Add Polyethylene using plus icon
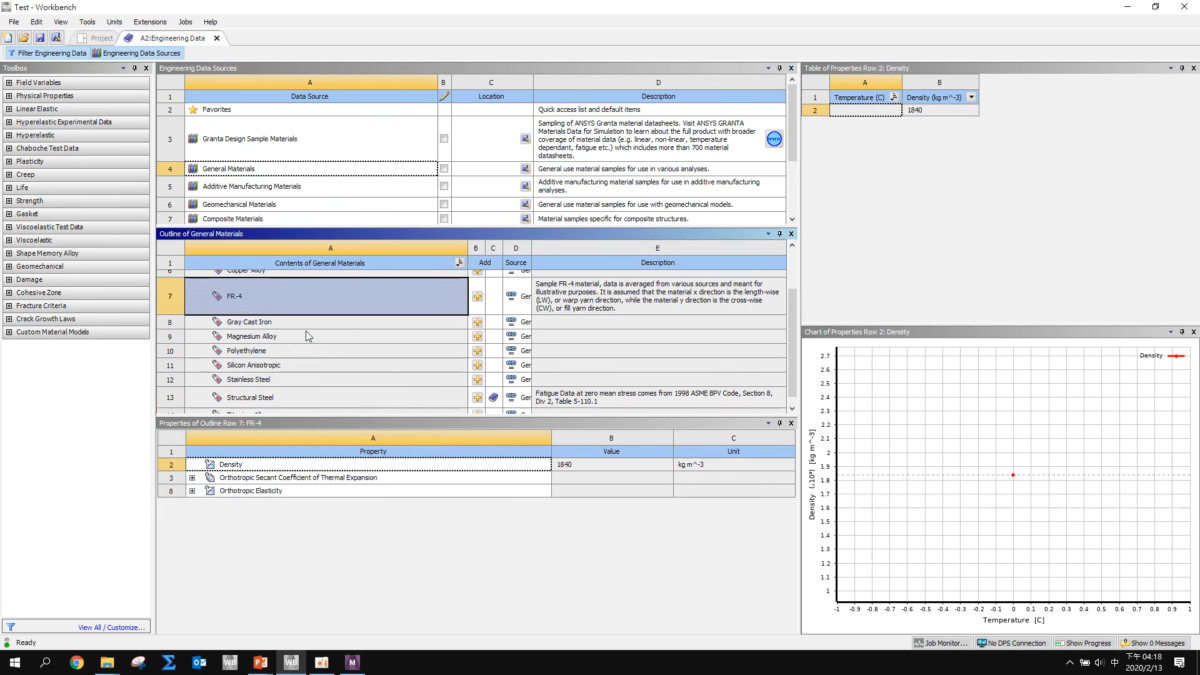This screenshot has width=1200, height=675. [477, 351]
